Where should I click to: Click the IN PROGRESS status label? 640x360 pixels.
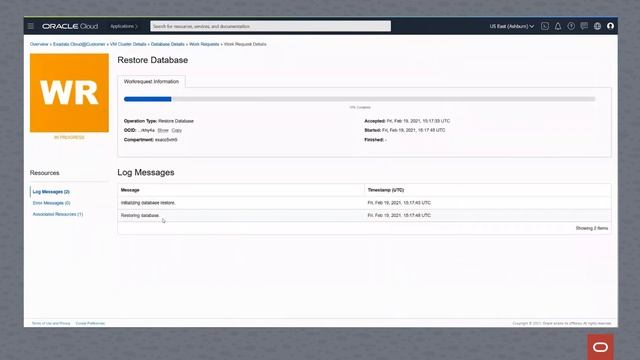coord(69,138)
